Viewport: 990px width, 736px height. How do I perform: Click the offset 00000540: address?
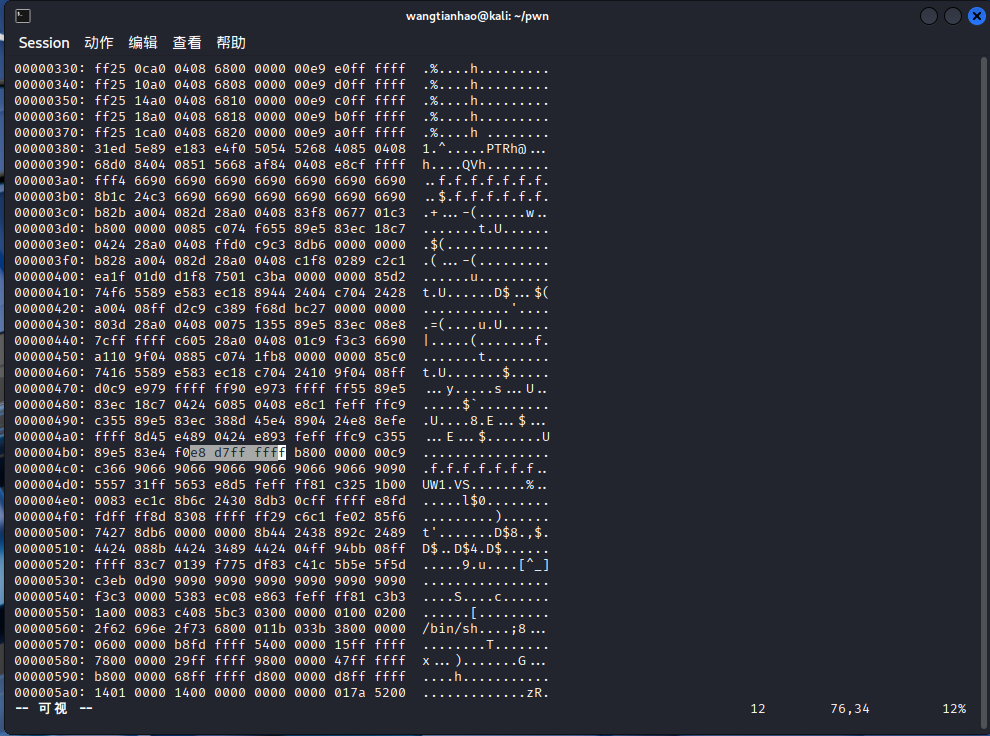click(x=50, y=597)
